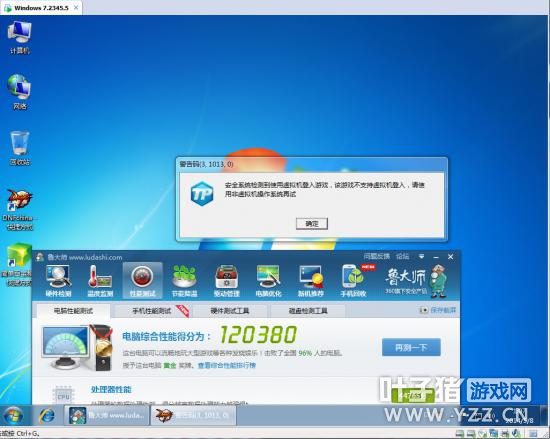The image size is (550, 439).
Task: Minimize the Ludashi window
Action: 436,257
